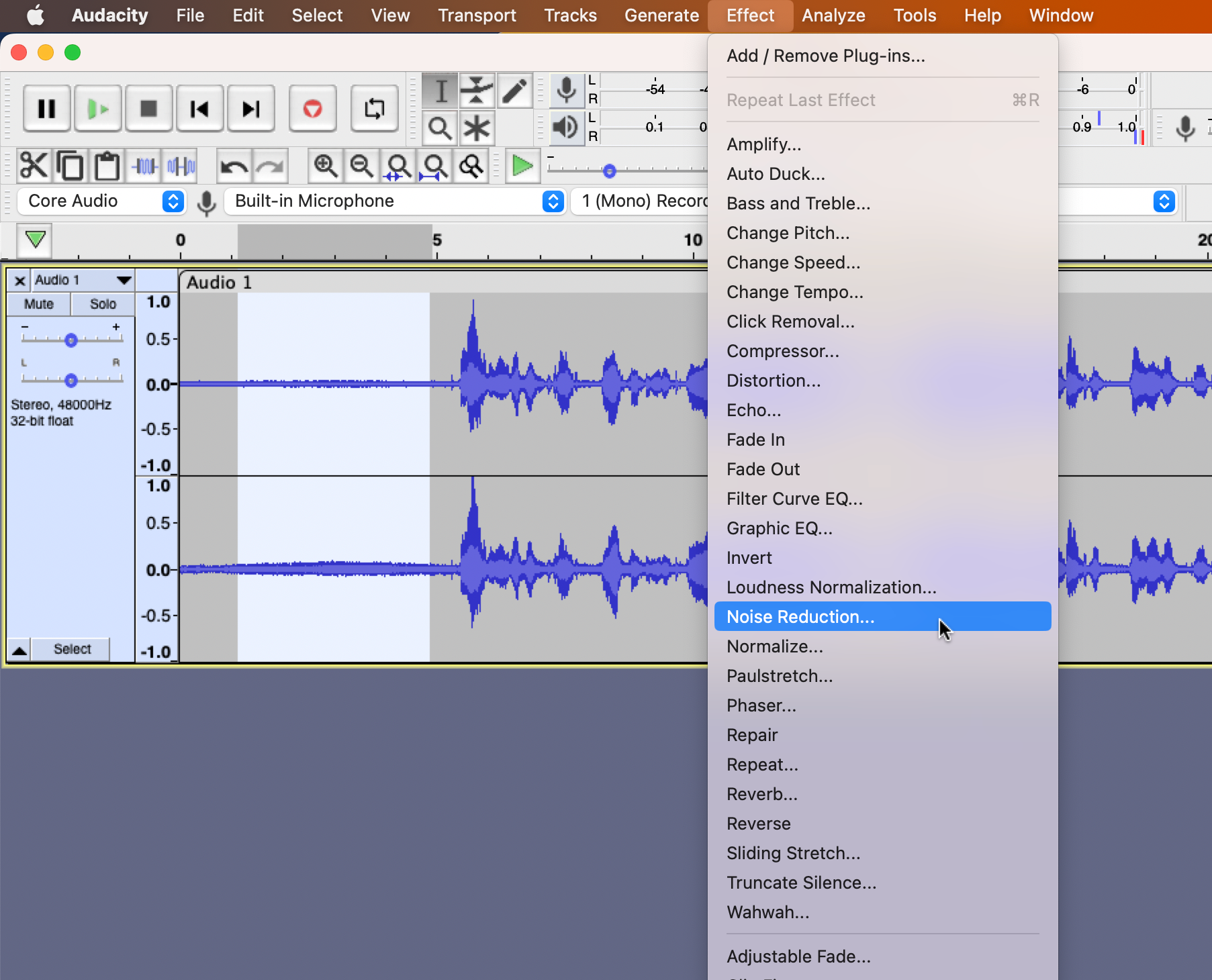Click the Select button on Audio 1

(x=71, y=648)
